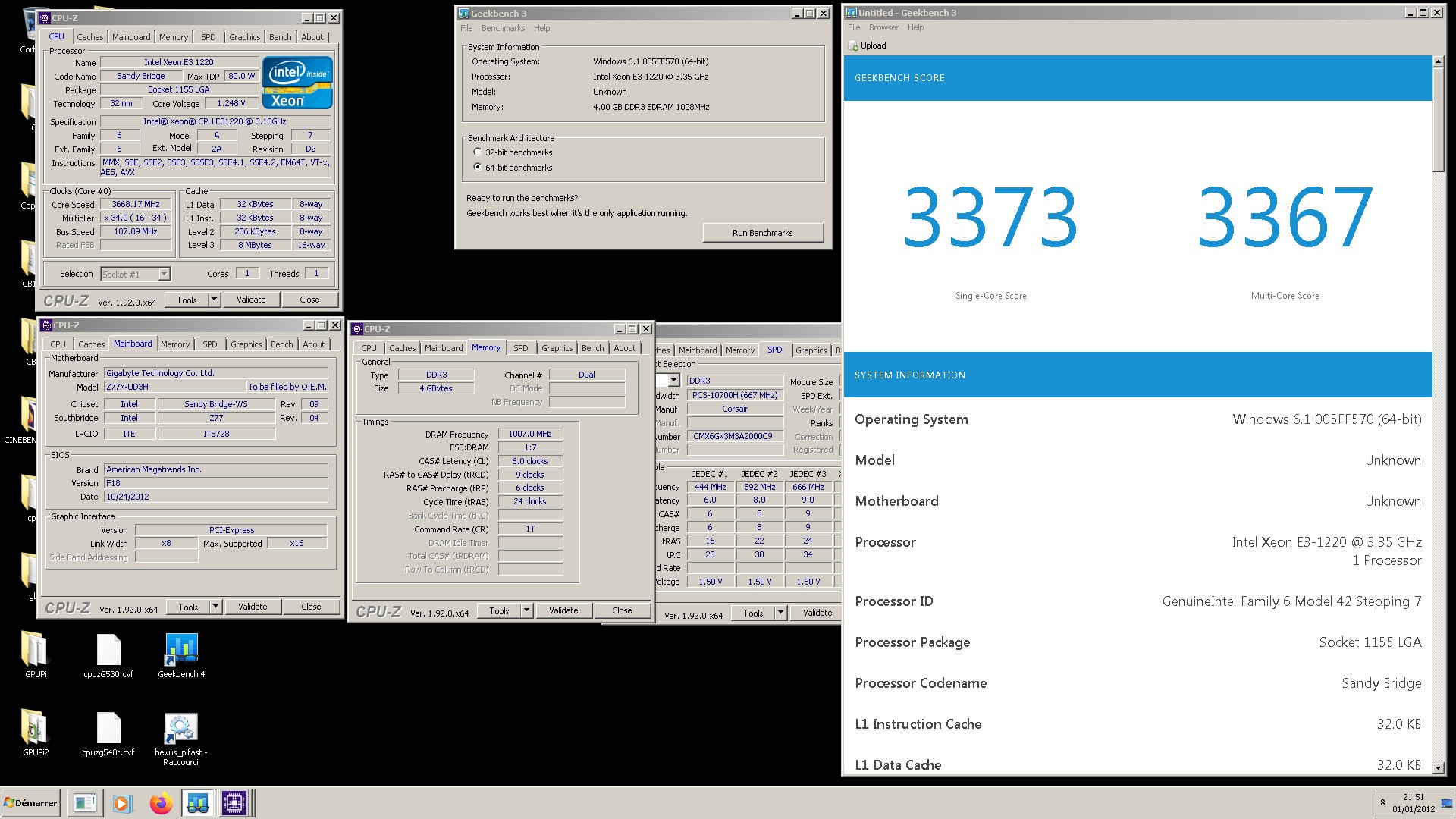Expand the Socket #1 selection dropdown
Viewport: 1456px width, 819px height.
click(x=164, y=274)
